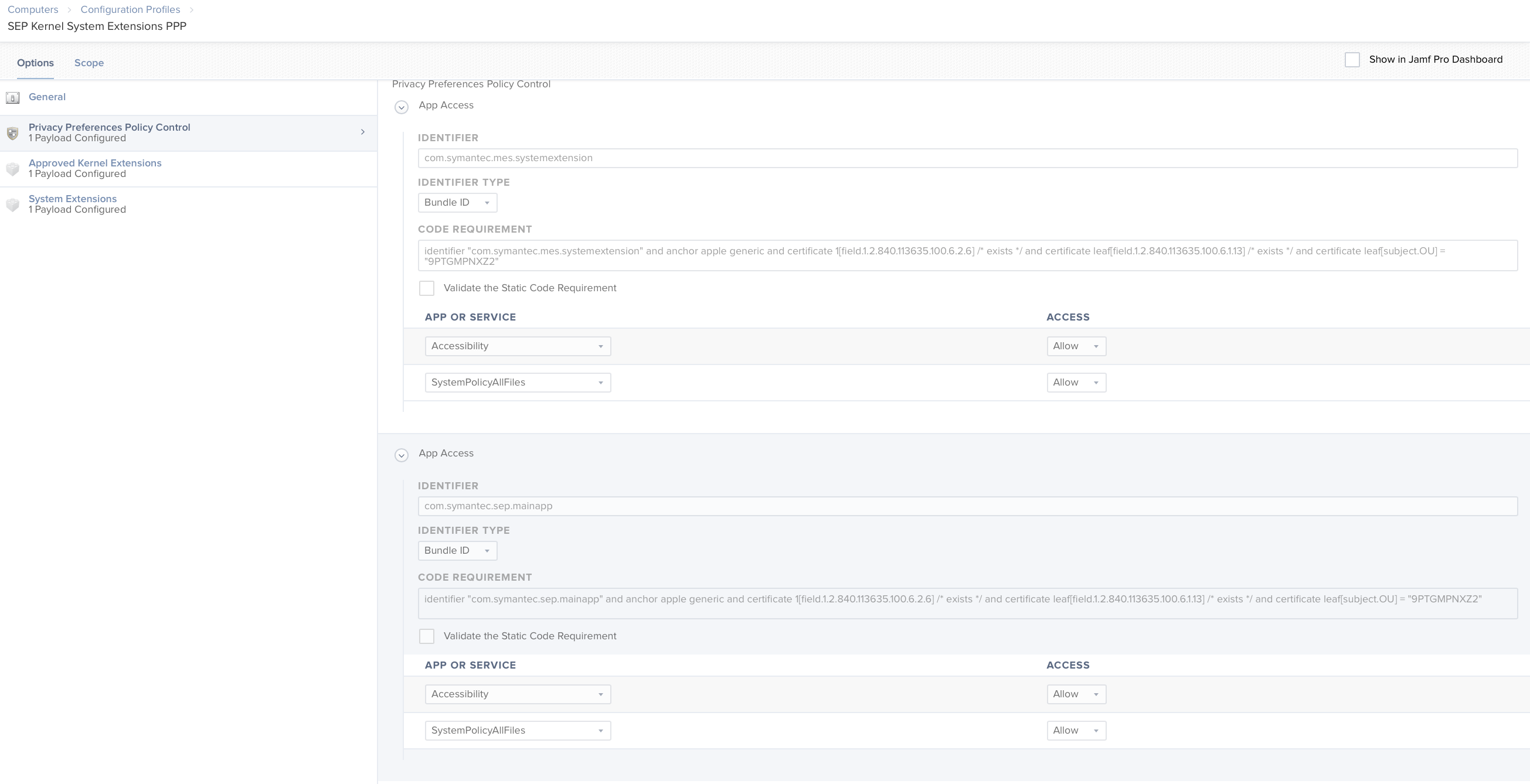Click the SEP Kernel System Extensions PPP title
The width and height of the screenshot is (1530, 784).
click(97, 27)
